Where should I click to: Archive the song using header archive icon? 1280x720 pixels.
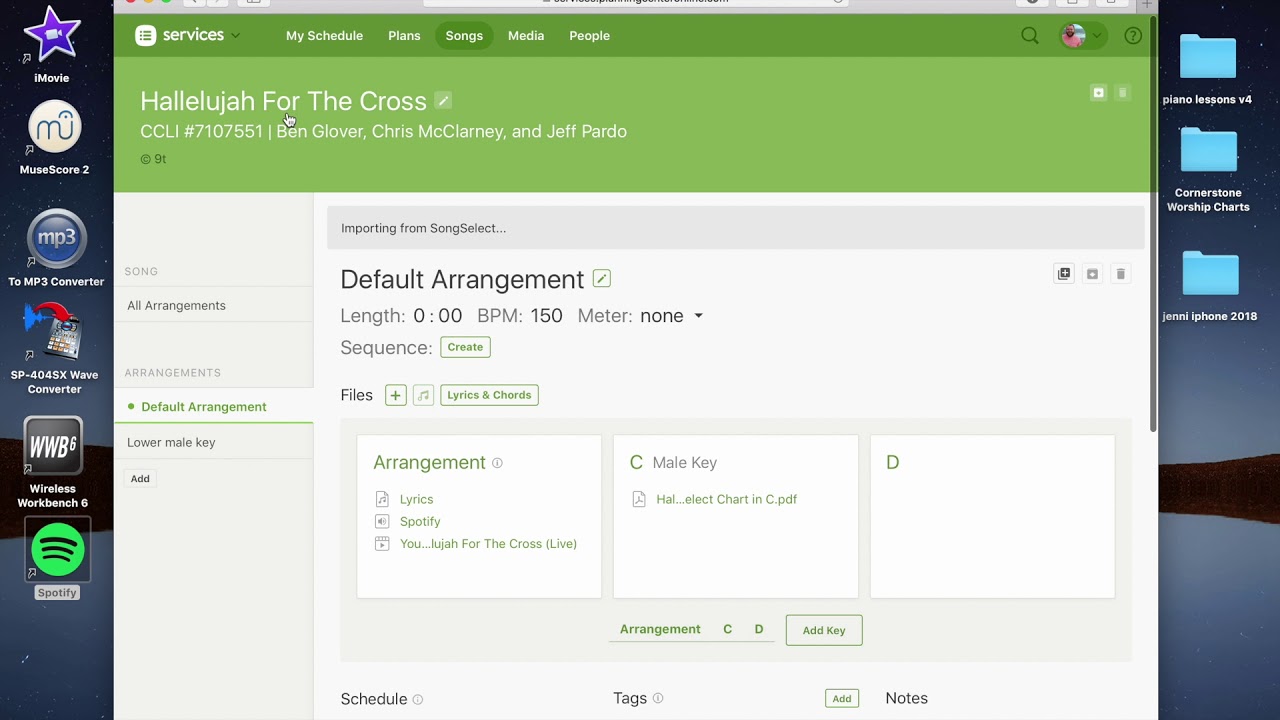coord(1098,93)
